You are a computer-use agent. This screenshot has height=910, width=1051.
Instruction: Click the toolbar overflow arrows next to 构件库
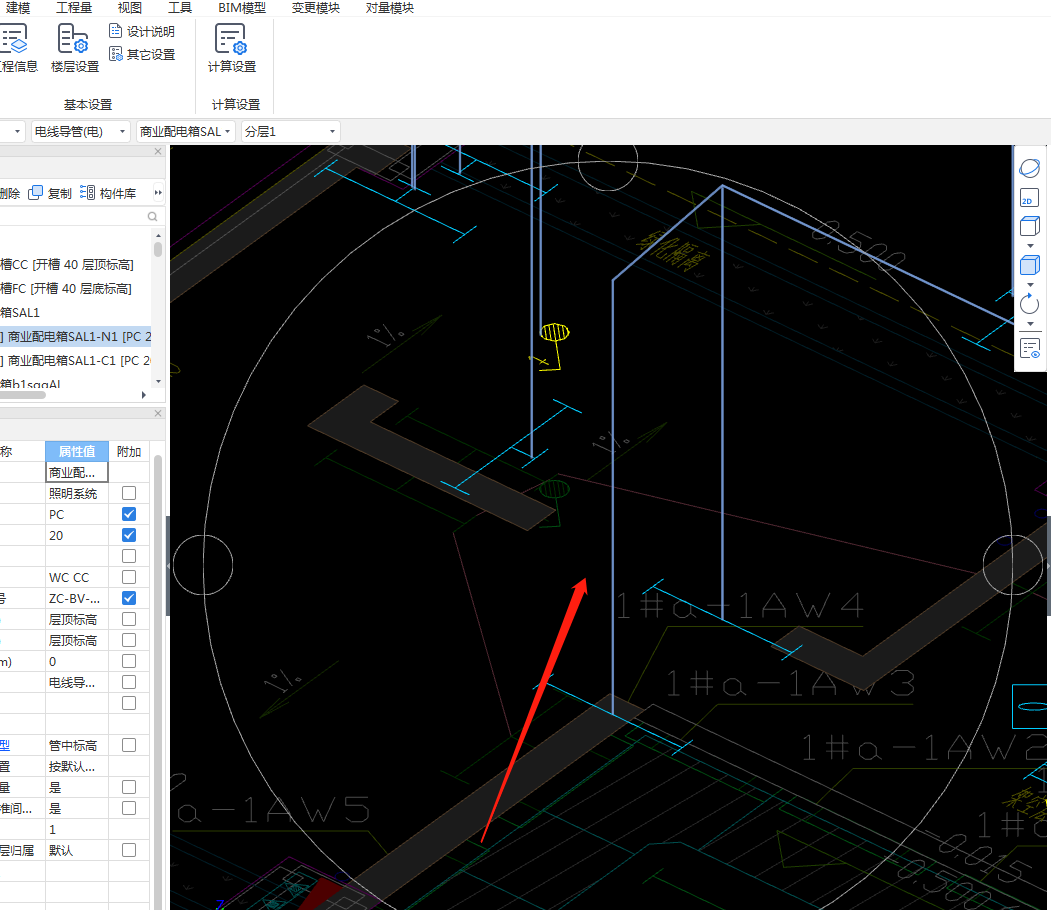[158, 193]
